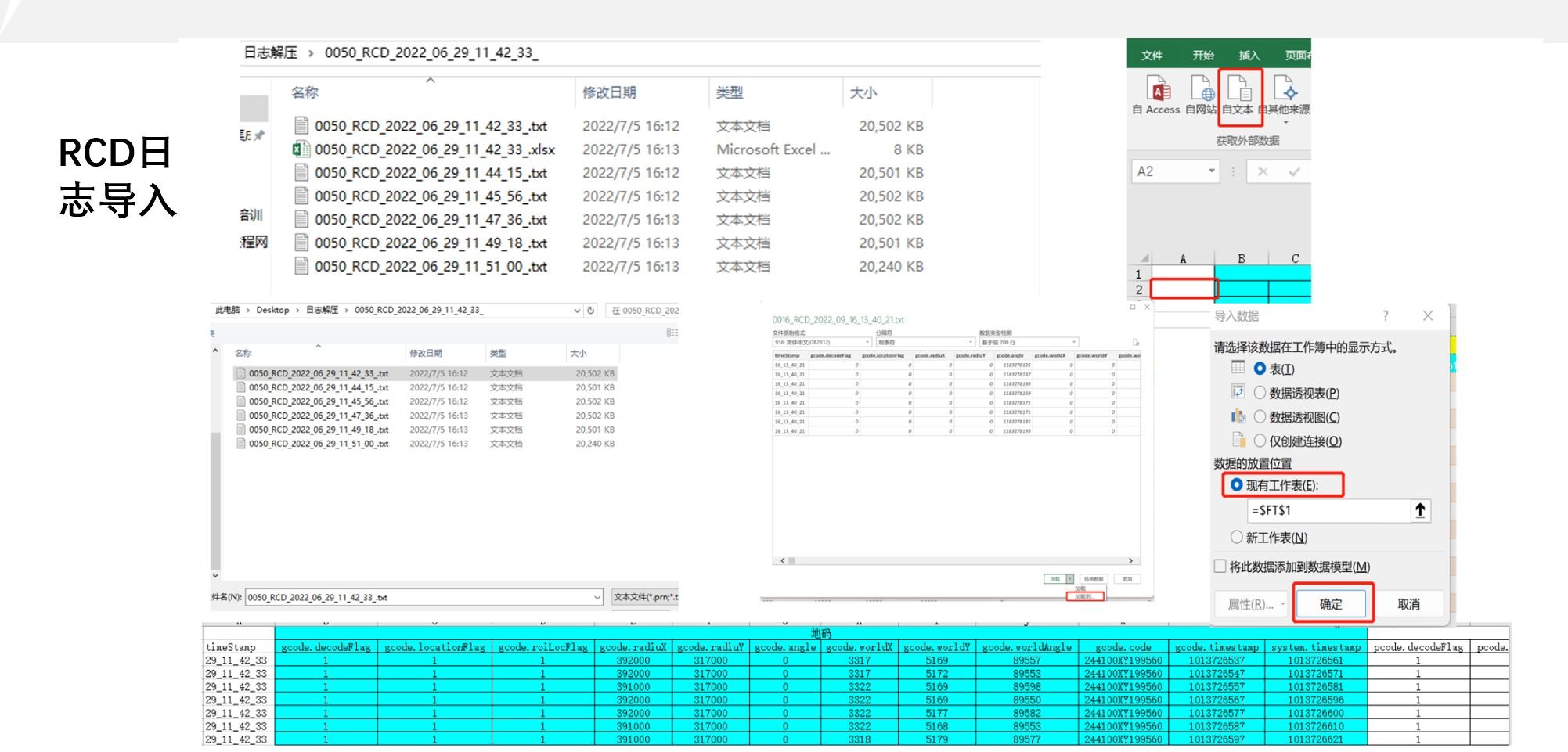Enable 将此数据添加到数据模型(M) checkbox
This screenshot has width=1568, height=752.
coord(1220,567)
